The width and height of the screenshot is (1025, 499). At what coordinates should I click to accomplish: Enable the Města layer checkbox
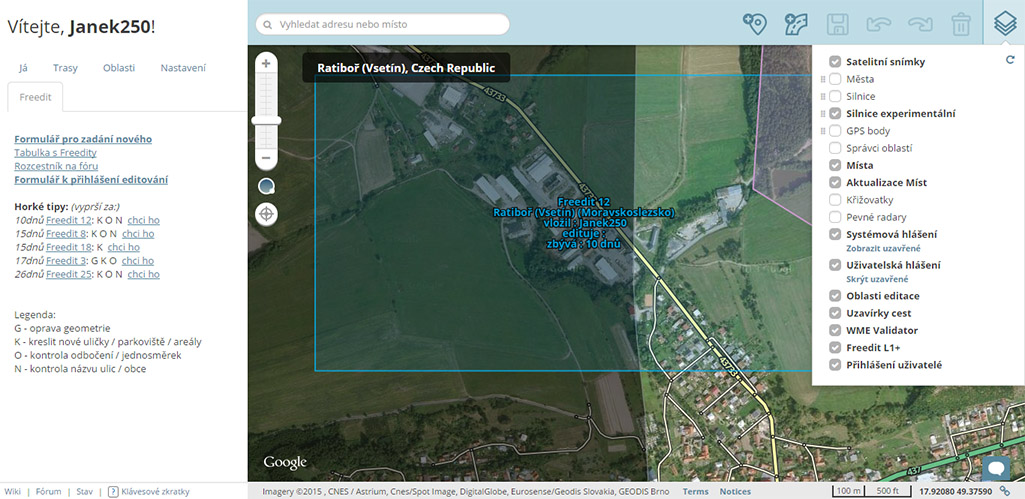[835, 79]
